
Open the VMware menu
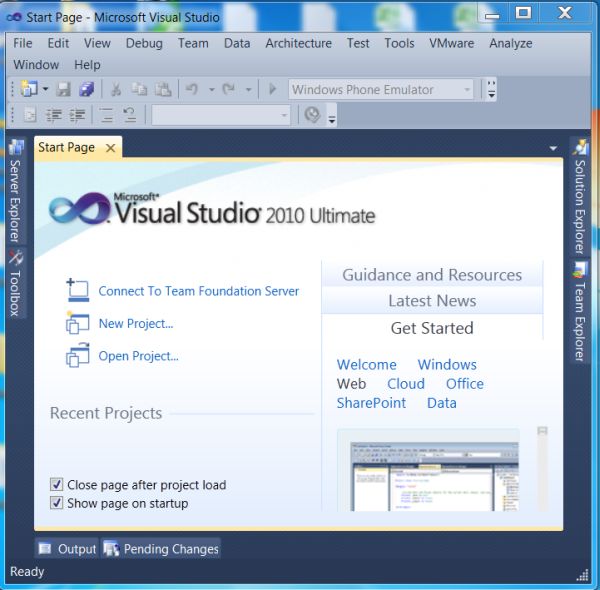tap(451, 43)
